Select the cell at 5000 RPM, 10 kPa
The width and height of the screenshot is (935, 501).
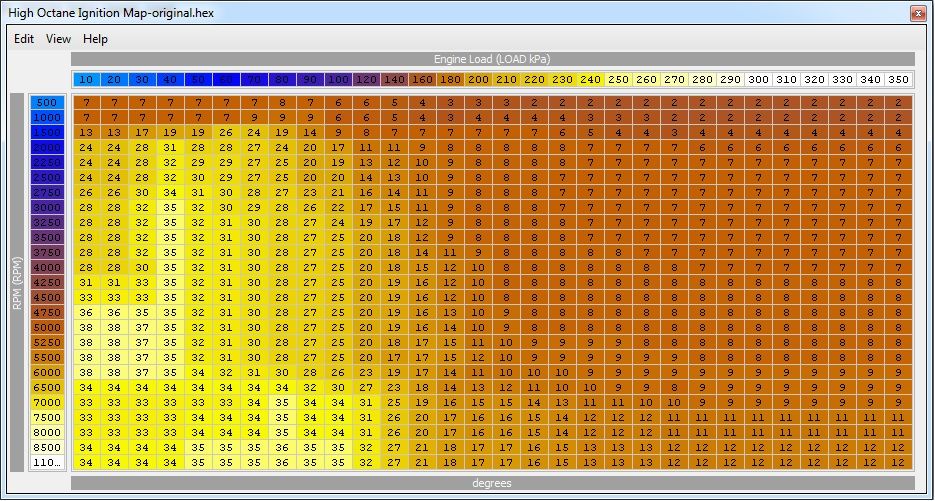[x=86, y=327]
